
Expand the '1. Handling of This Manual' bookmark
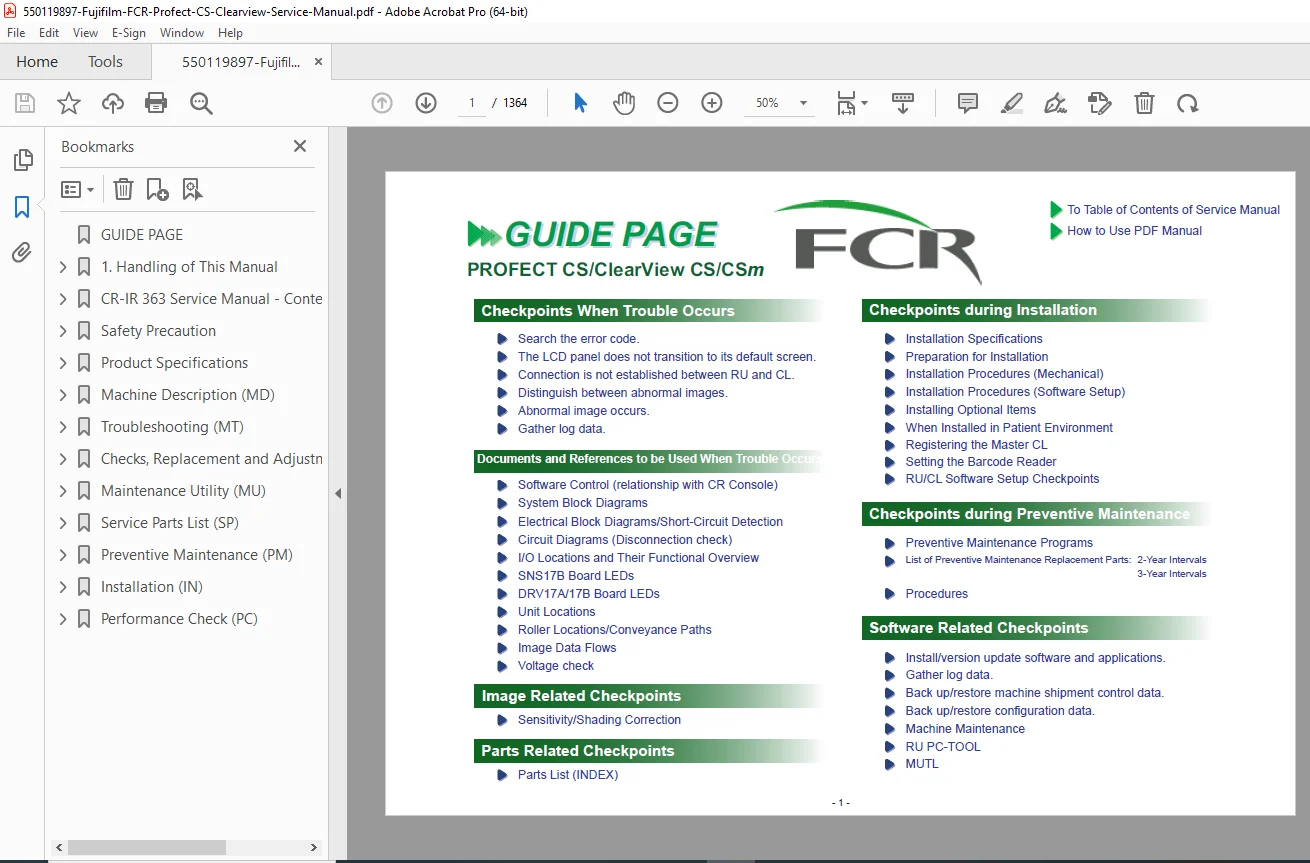tap(63, 267)
